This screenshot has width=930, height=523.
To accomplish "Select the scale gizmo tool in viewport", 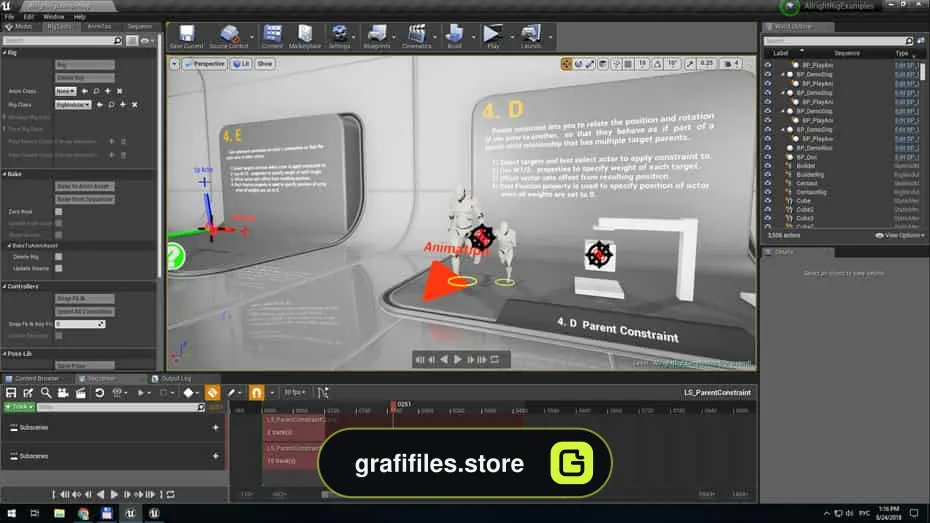I will point(590,64).
